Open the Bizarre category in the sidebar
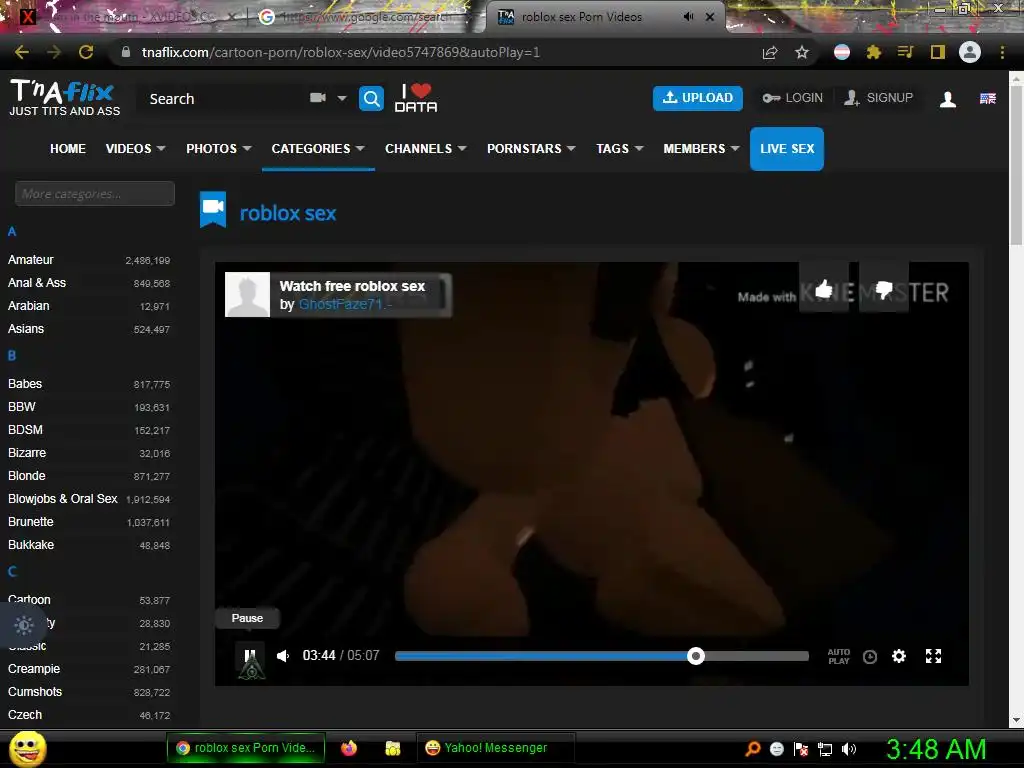Image resolution: width=1024 pixels, height=768 pixels. pos(27,453)
